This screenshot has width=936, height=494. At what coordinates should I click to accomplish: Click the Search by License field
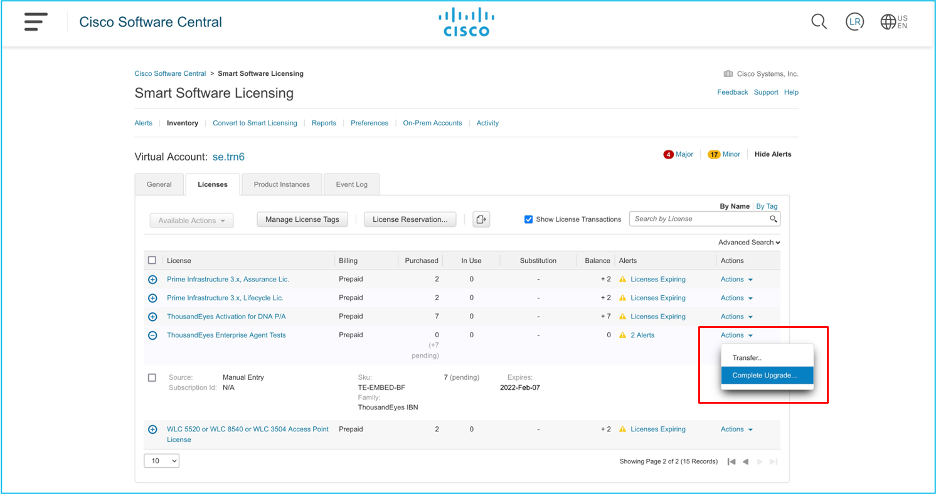coord(699,219)
